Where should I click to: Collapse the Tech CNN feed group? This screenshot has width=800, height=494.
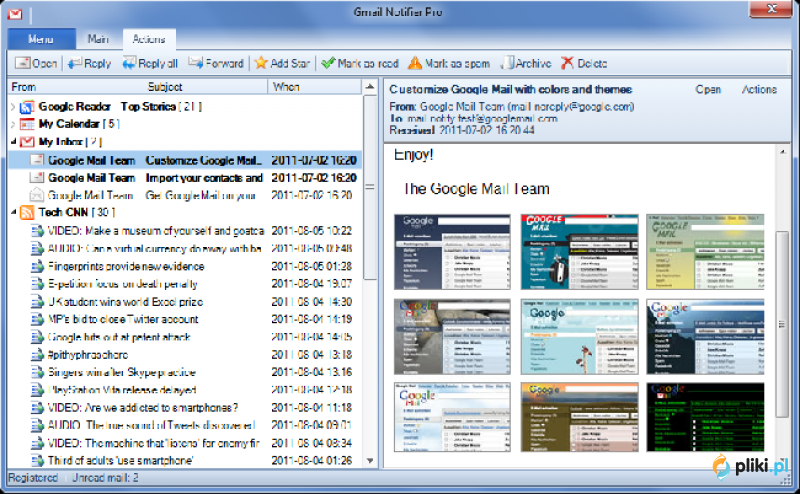(x=13, y=212)
